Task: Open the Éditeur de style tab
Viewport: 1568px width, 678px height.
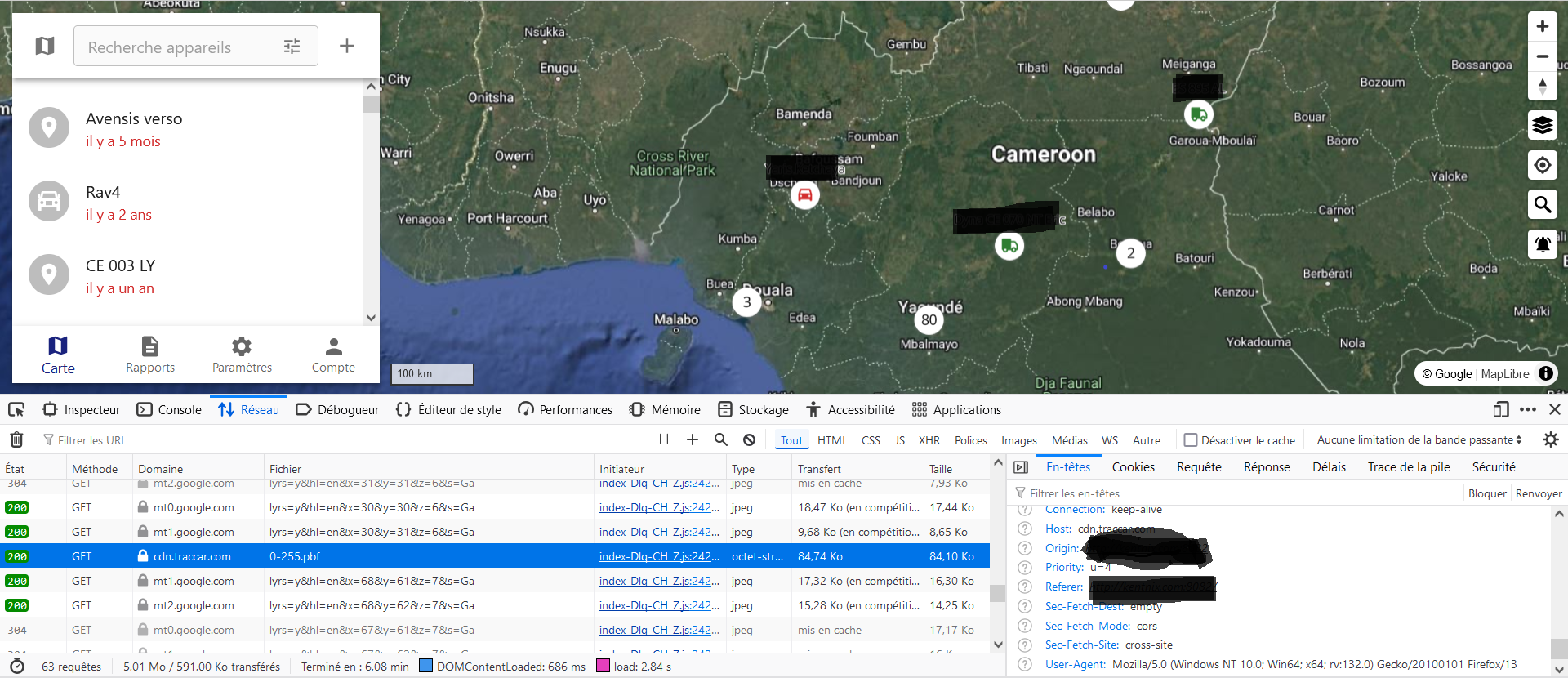Action: 448,409
